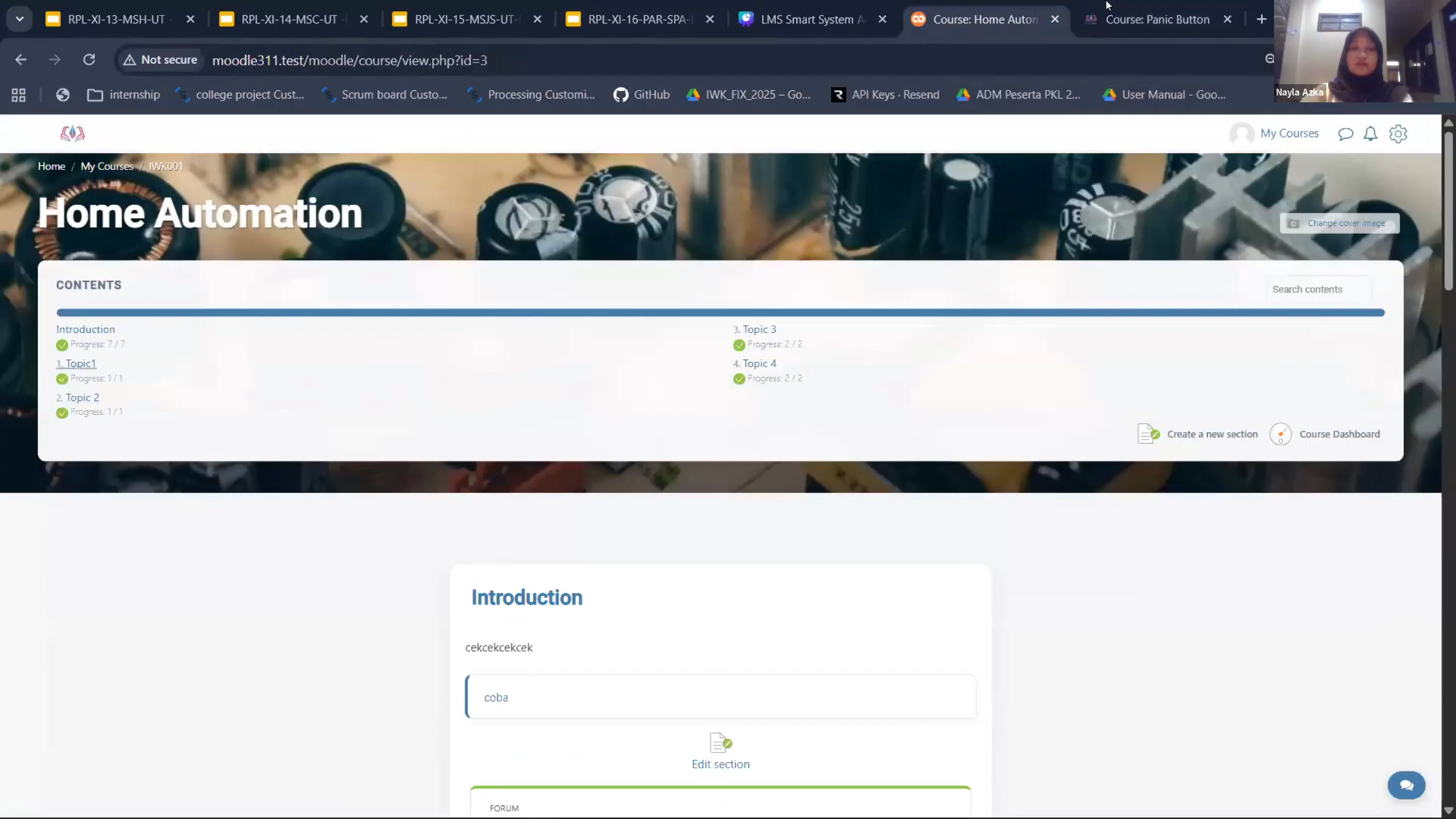Image resolution: width=1456 pixels, height=819 pixels.
Task: Open the browser apps grid bookmark
Action: tap(19, 95)
